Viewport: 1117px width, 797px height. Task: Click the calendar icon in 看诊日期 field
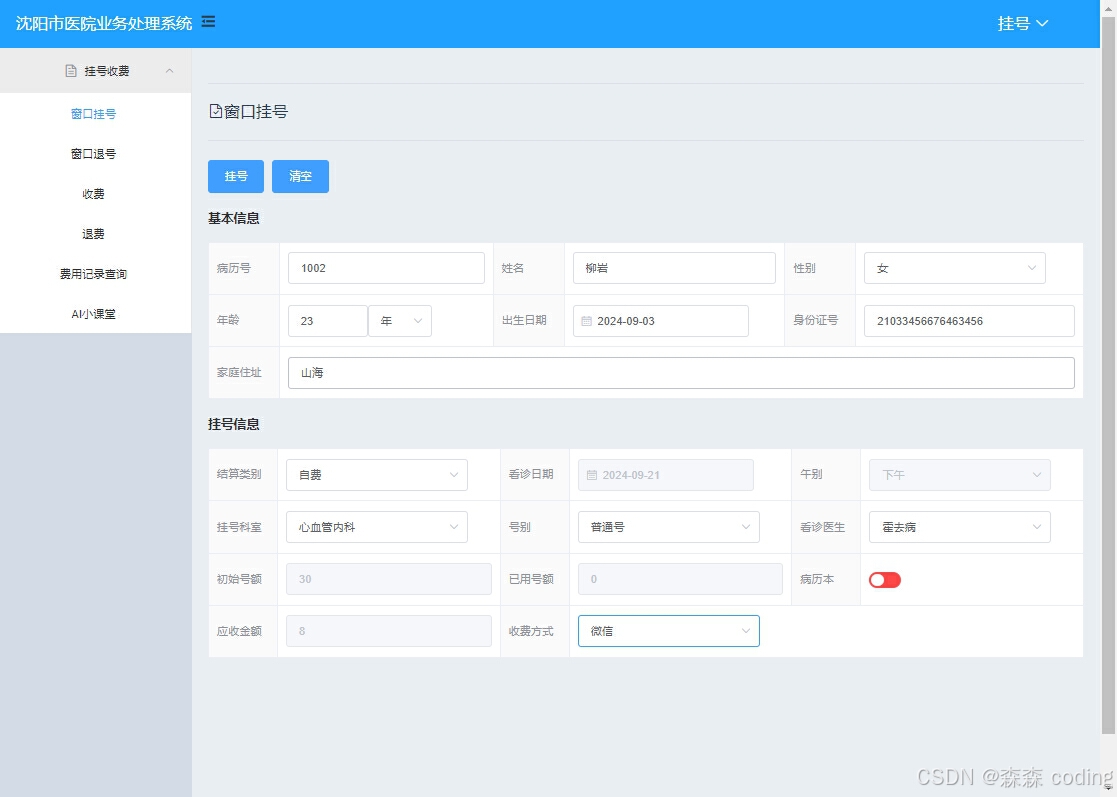tap(591, 475)
